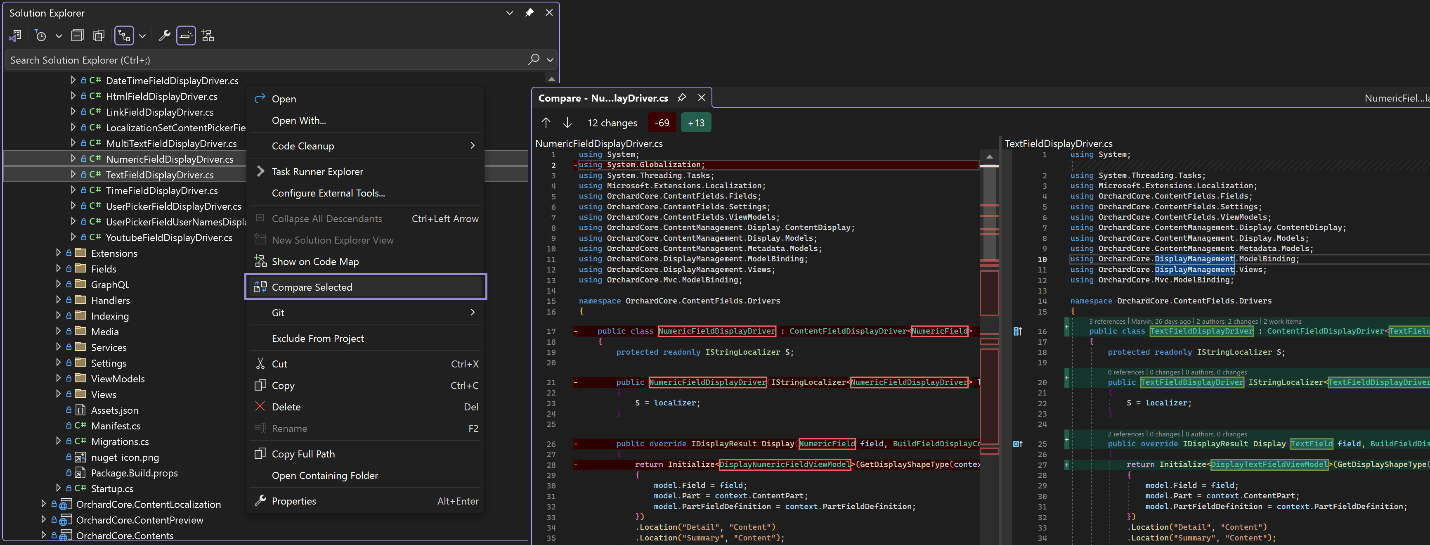
Task: Open Properties via the wrench toolbar icon
Action: point(165,36)
